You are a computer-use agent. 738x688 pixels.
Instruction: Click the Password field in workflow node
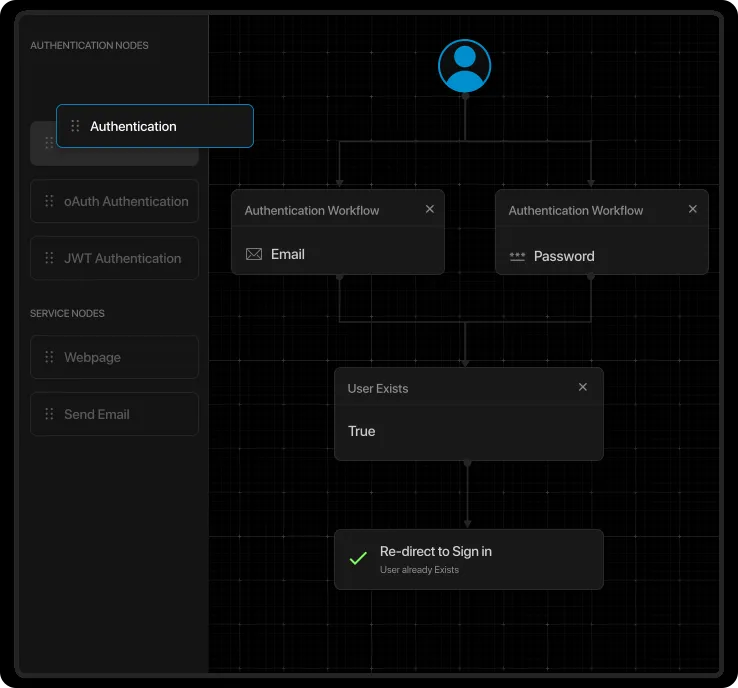564,257
